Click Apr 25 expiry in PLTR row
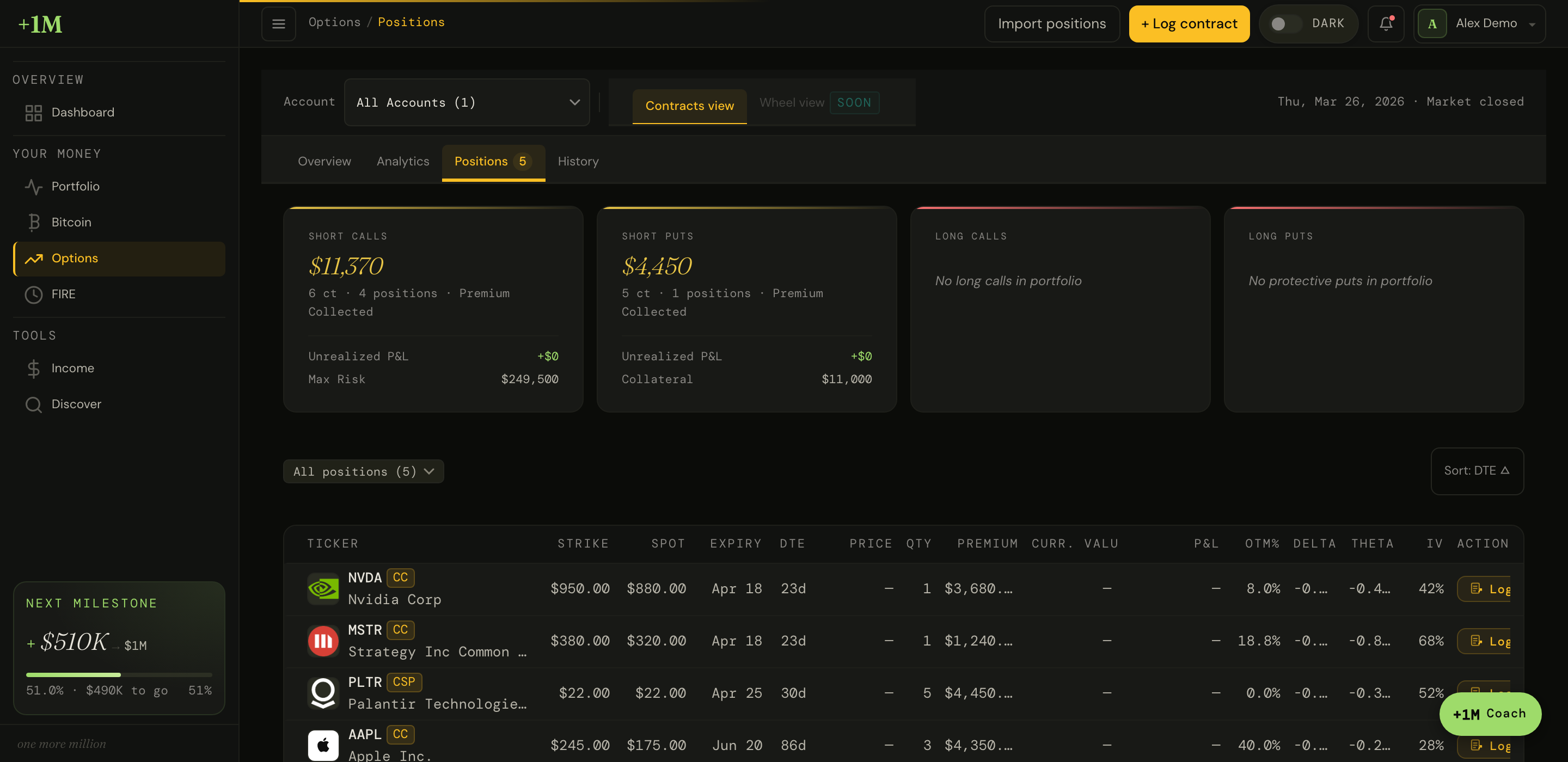The height and width of the screenshot is (762, 1568). 737,693
